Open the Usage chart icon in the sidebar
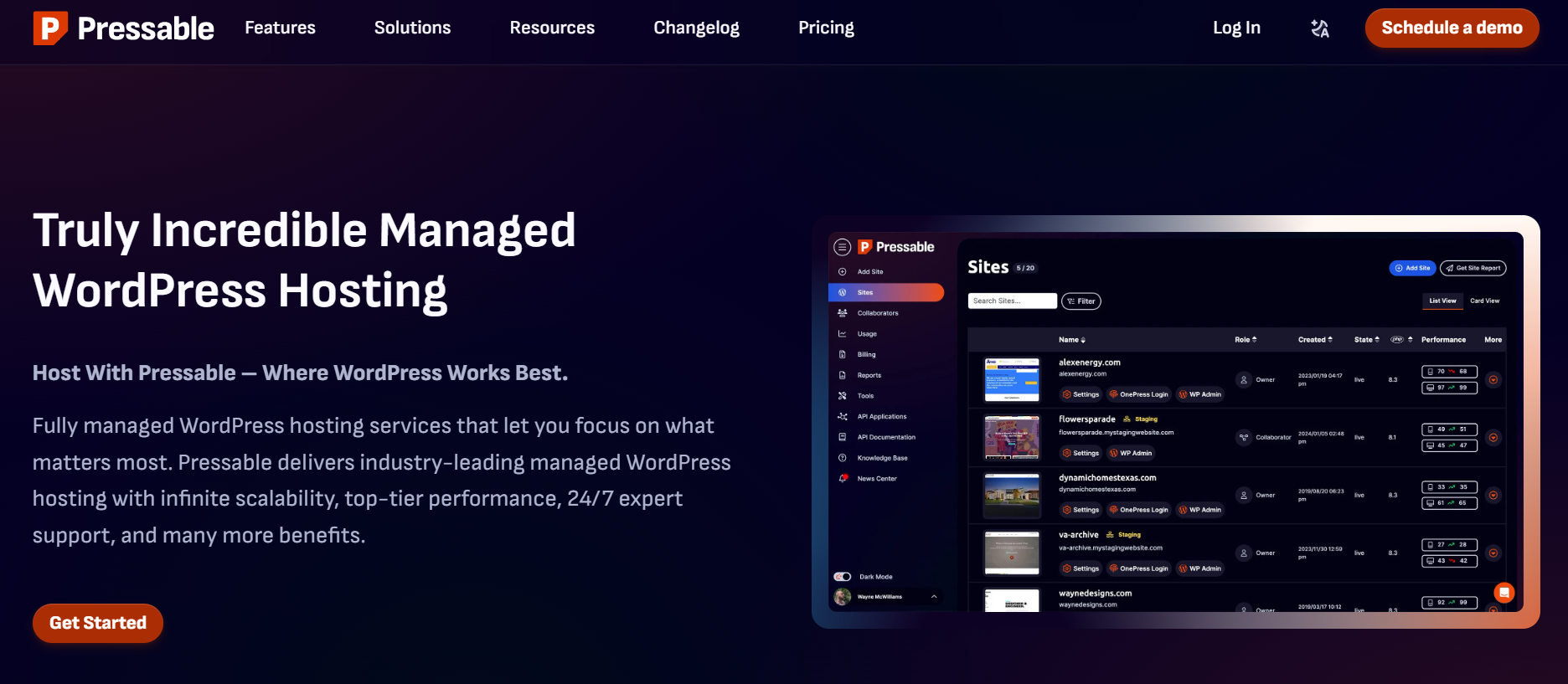 [x=843, y=334]
